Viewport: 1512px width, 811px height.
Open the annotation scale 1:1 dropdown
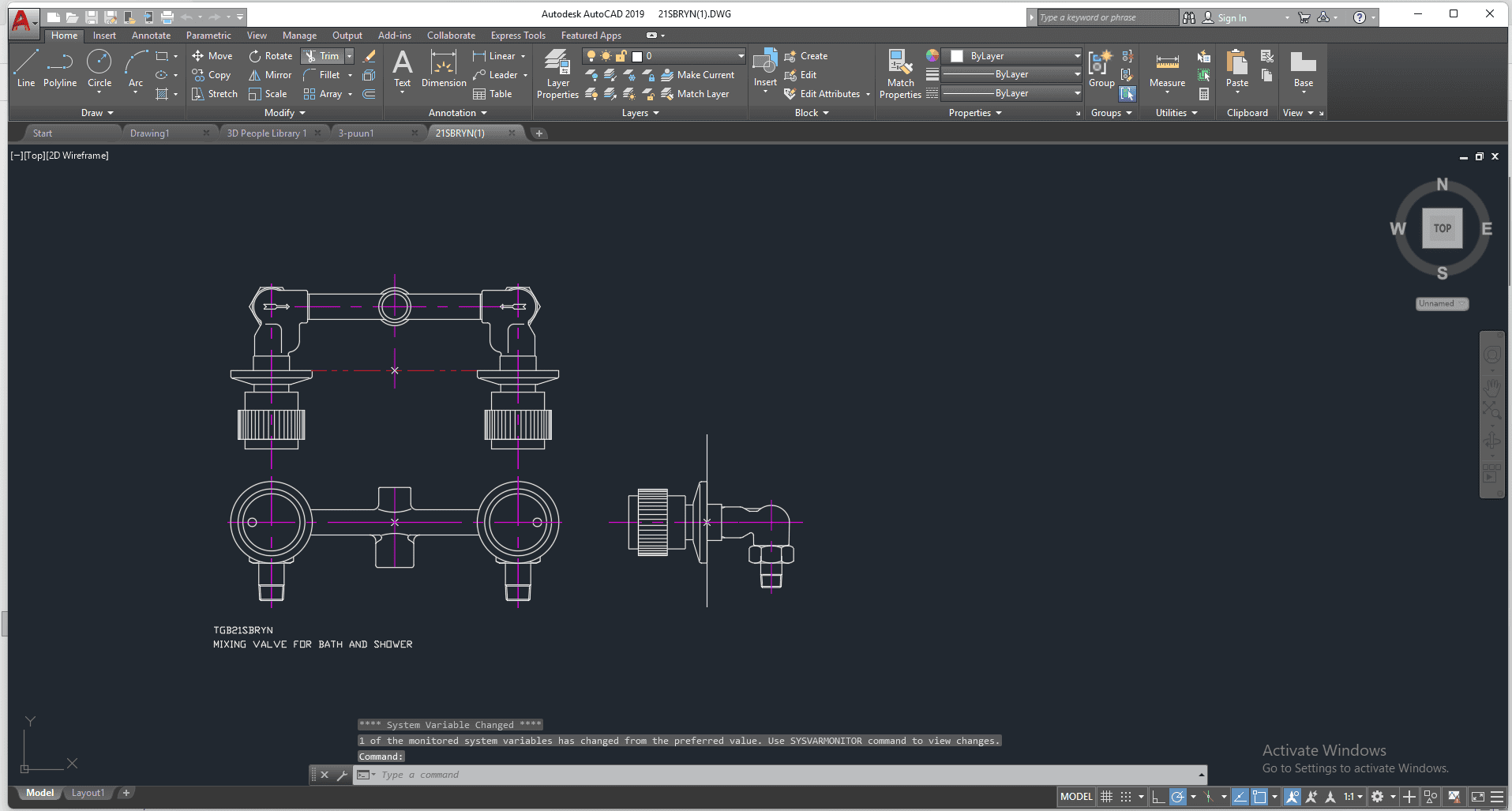pyautogui.click(x=1353, y=797)
